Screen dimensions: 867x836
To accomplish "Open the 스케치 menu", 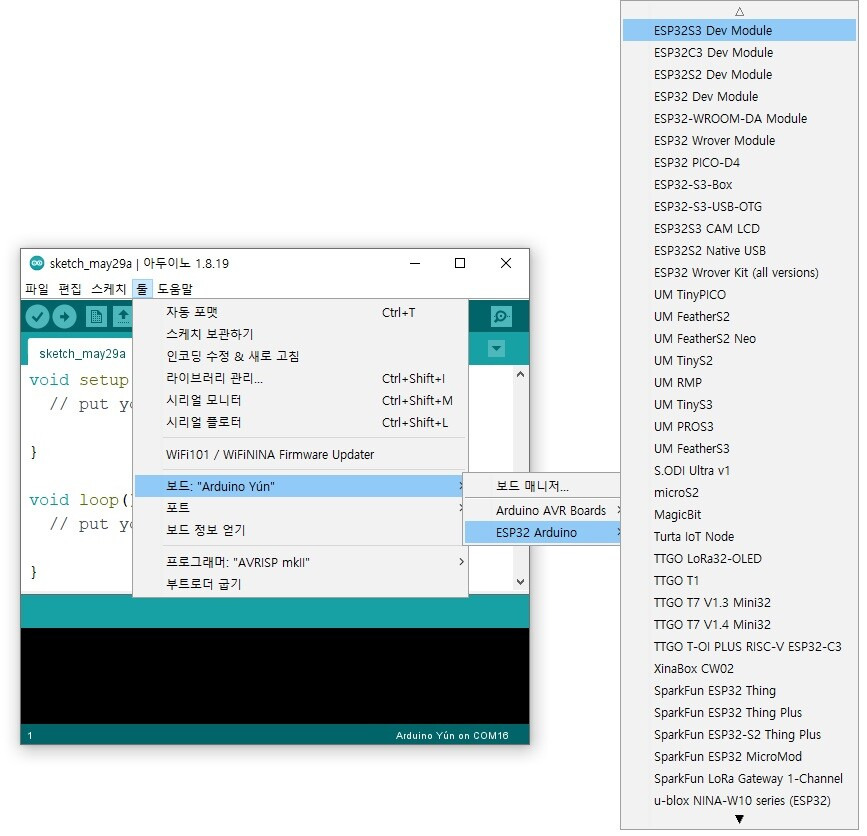I will click(x=108, y=289).
